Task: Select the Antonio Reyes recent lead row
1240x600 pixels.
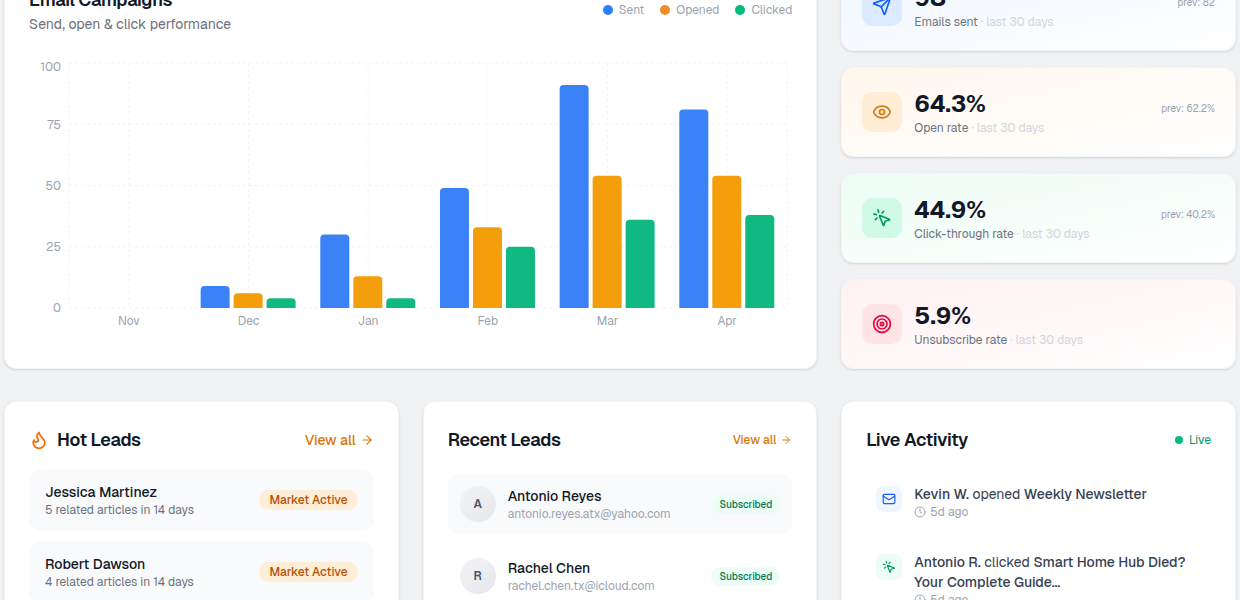Action: [620, 504]
